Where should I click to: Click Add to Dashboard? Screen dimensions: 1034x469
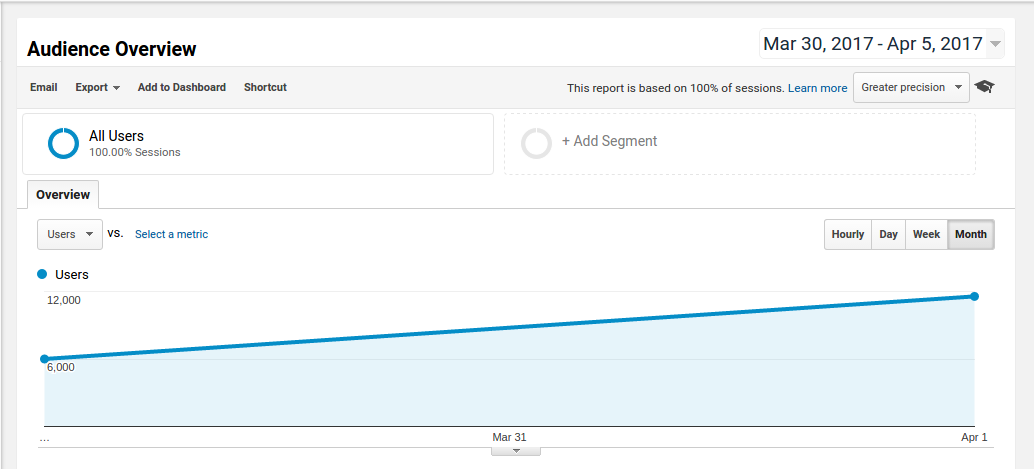pyautogui.click(x=182, y=87)
